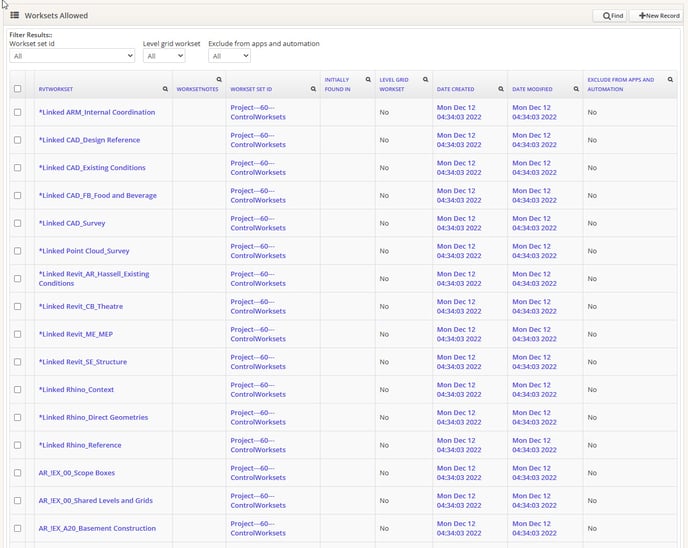This screenshot has height=548, width=688.
Task: Click search icon in LEVEL GRID WORKSET header
Action: point(425,80)
